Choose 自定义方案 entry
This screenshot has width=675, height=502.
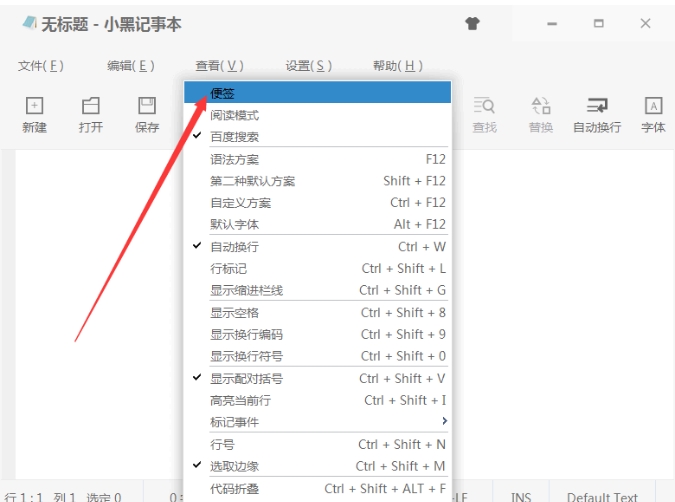318,203
